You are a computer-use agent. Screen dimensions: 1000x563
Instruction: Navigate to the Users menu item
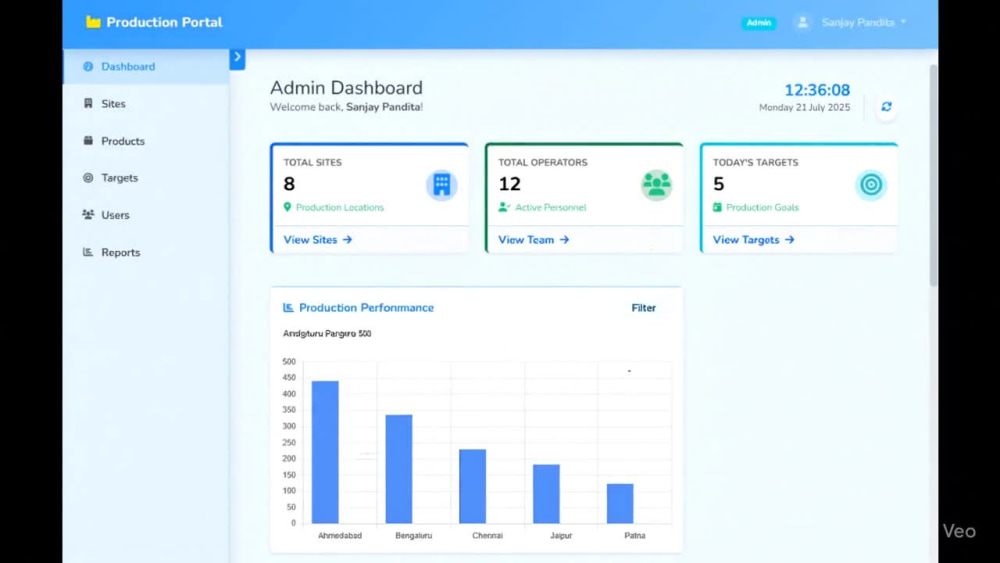(x=147, y=215)
